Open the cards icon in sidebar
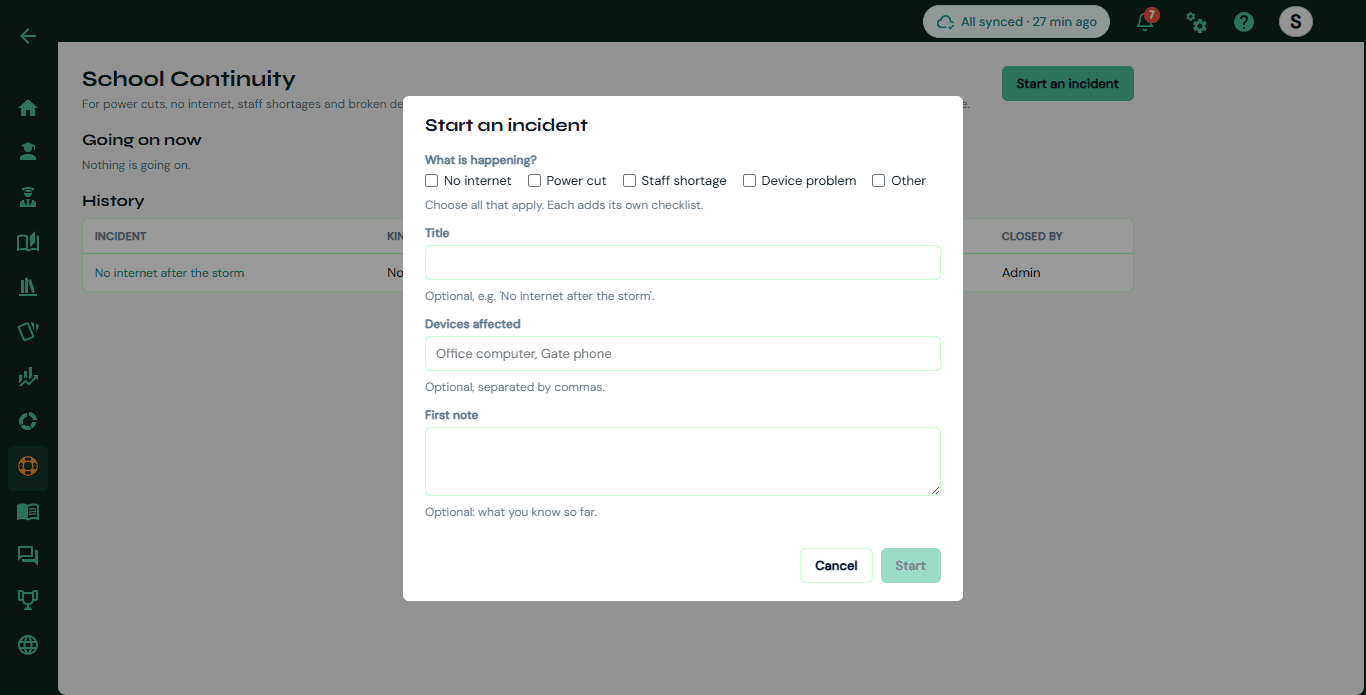 pos(28,332)
